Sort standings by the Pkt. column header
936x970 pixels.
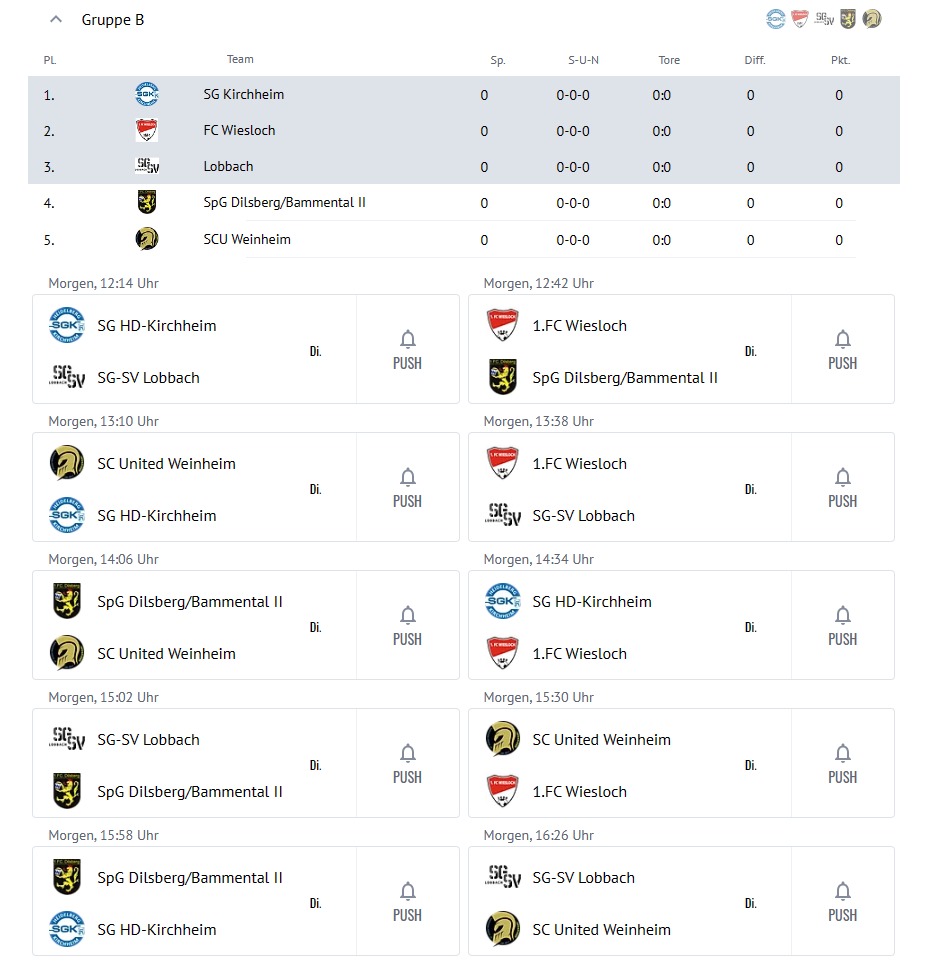tap(840, 60)
